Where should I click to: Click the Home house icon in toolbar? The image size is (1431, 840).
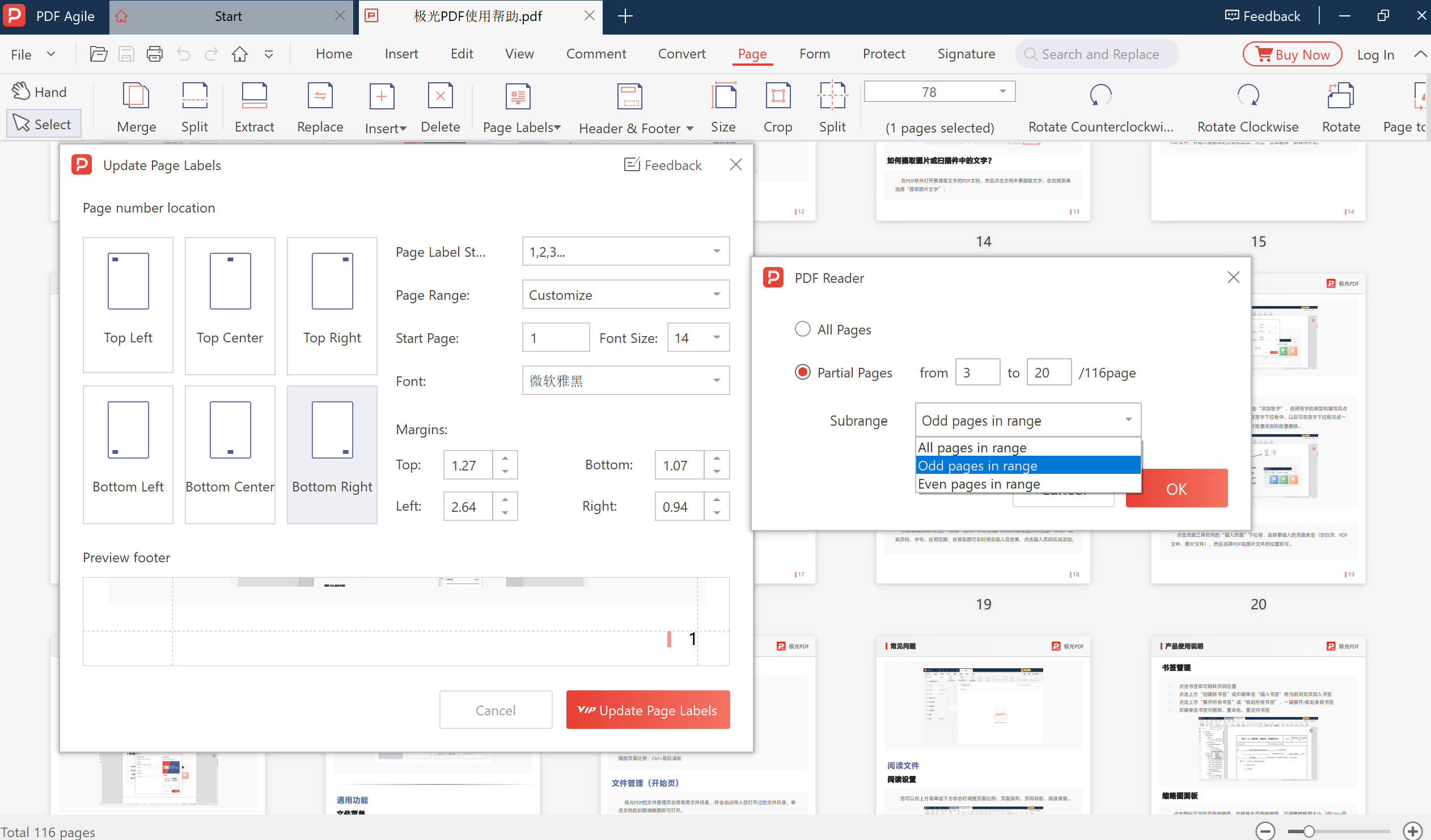240,54
